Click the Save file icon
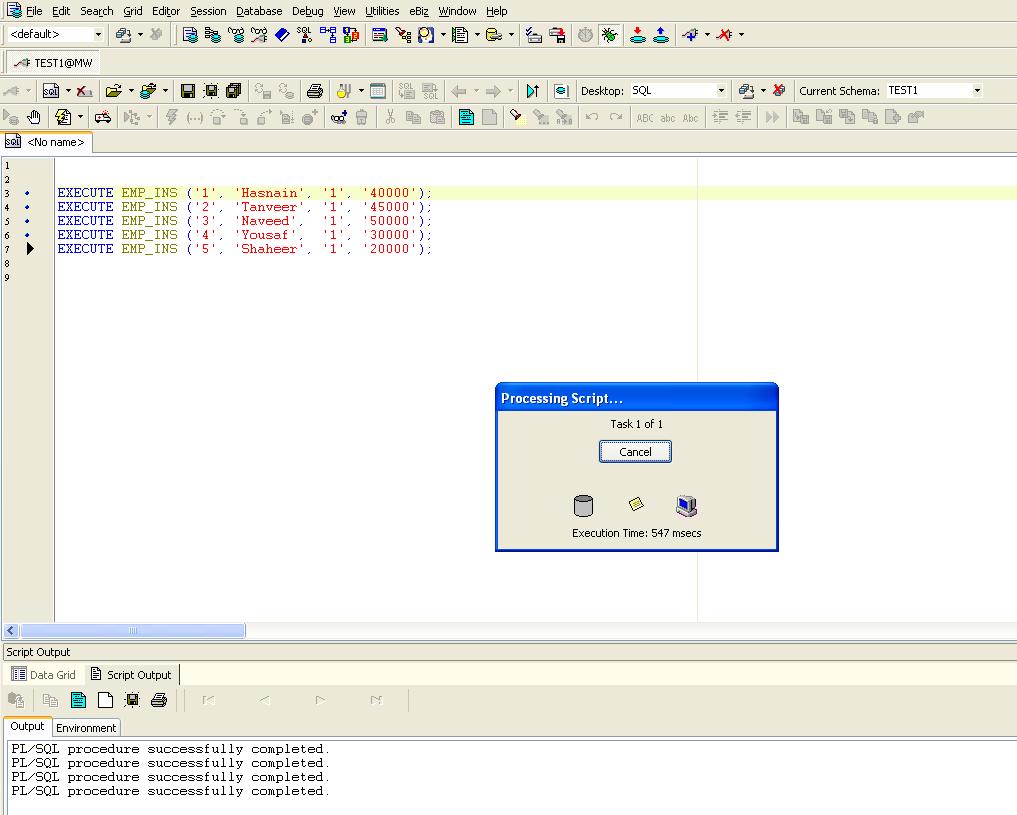 [x=187, y=90]
